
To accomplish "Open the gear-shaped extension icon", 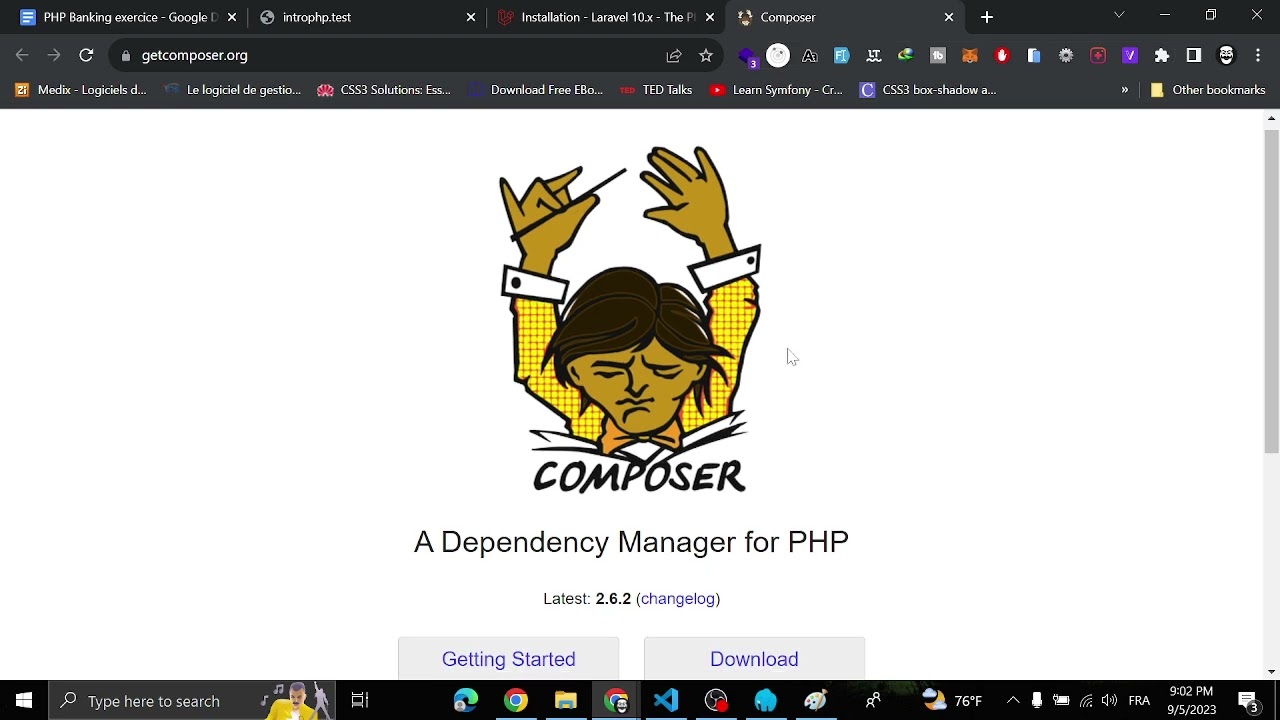I will [x=1066, y=56].
